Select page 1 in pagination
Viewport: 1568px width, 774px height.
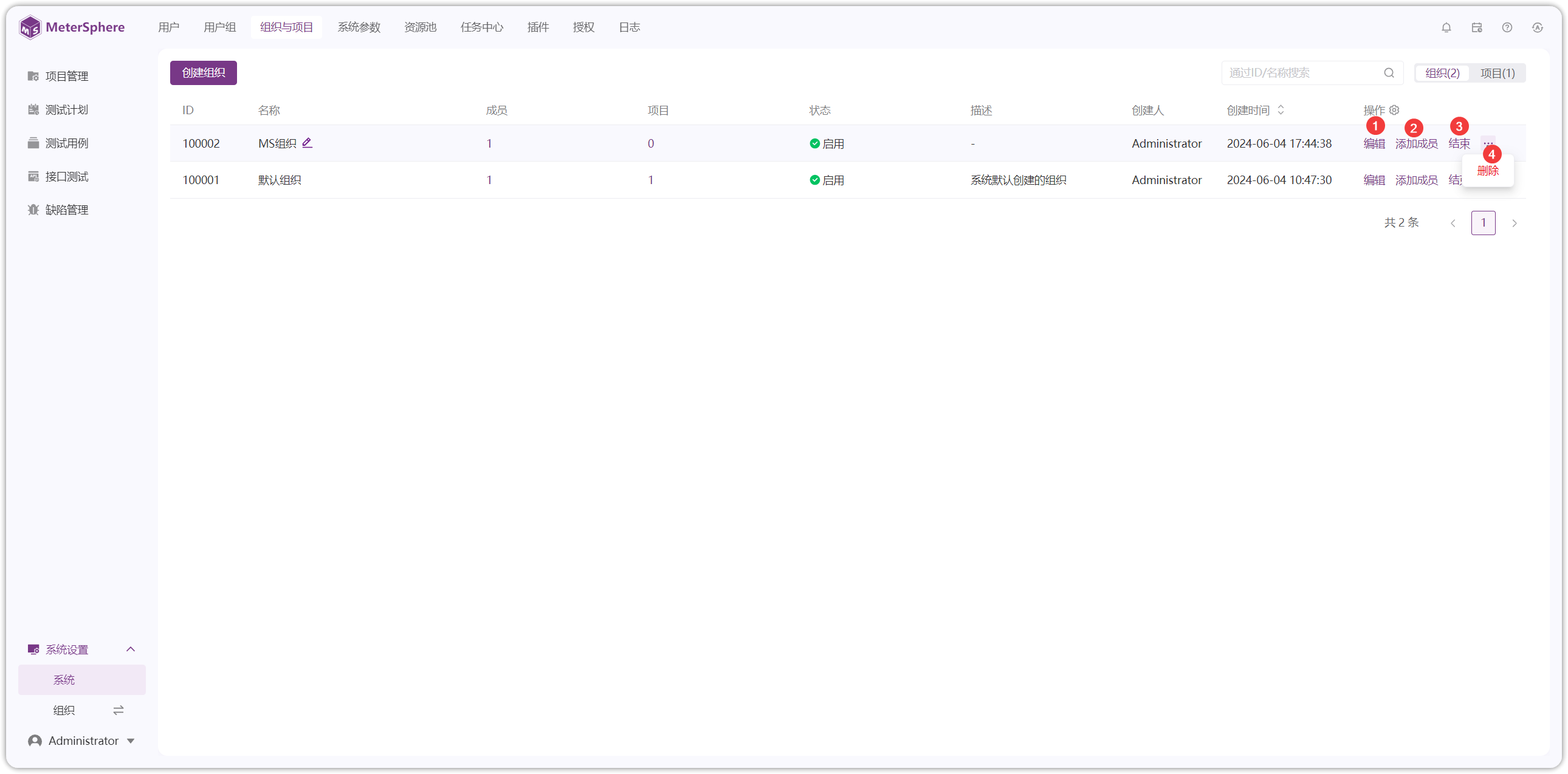(1484, 224)
